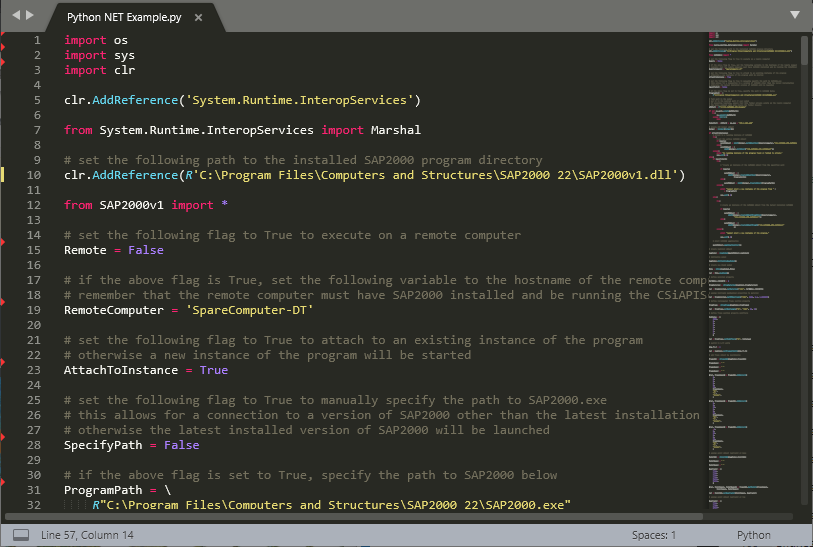The height and width of the screenshot is (547, 813).
Task: Click the red gutter marker beside line 28
Action: coord(3,437)
